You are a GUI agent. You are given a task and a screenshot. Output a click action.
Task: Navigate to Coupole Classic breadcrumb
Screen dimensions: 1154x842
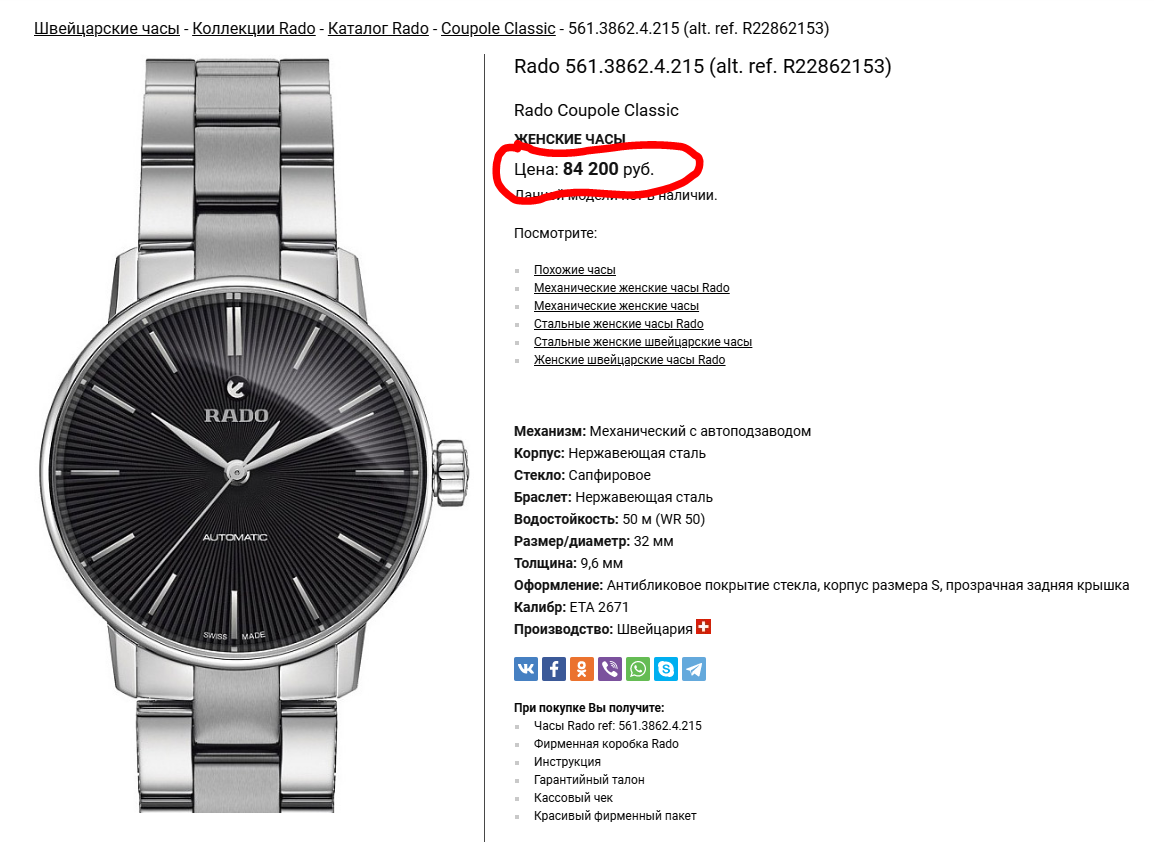[498, 29]
